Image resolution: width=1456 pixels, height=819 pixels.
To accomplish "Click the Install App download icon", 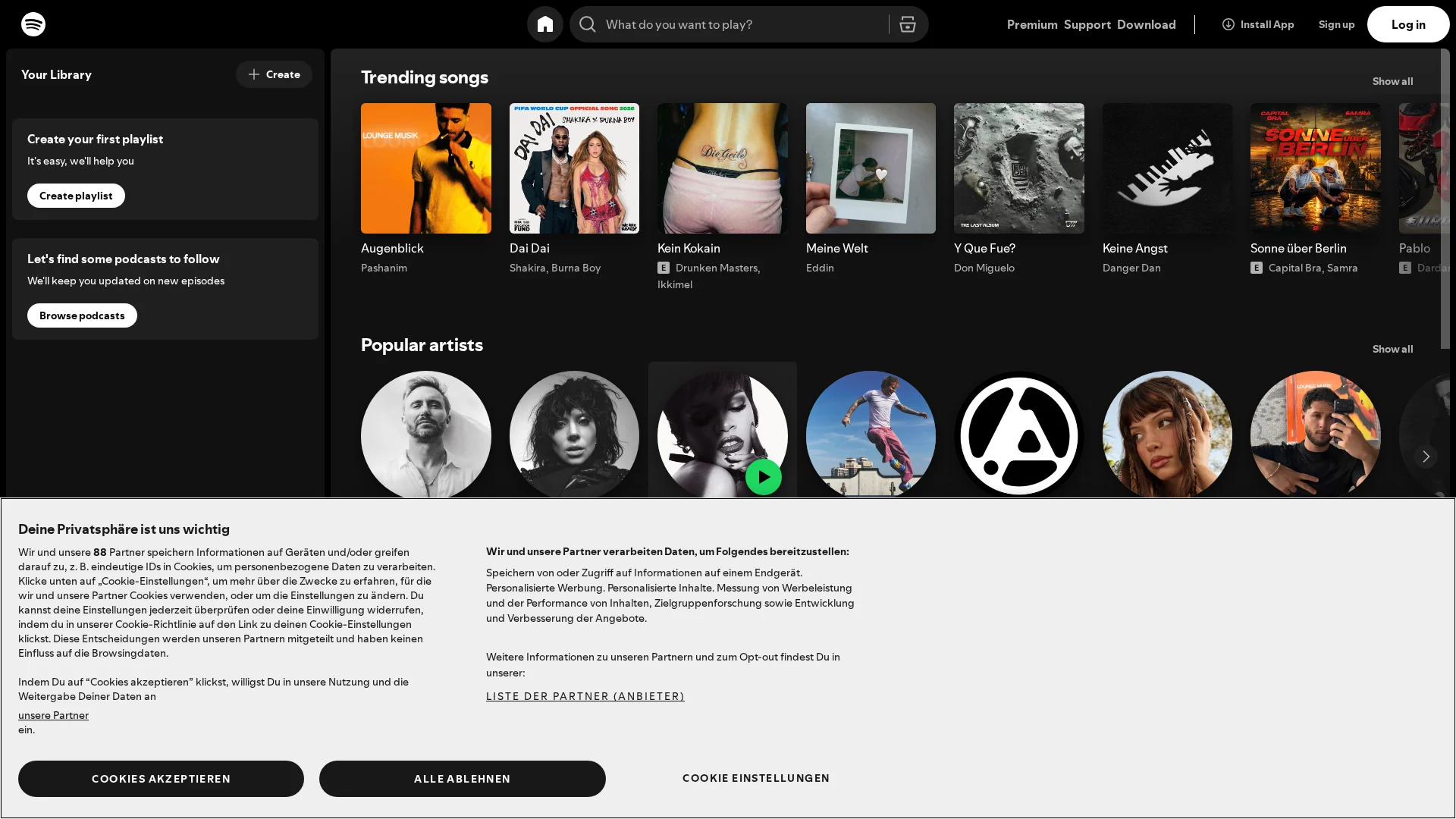I will (x=1228, y=24).
